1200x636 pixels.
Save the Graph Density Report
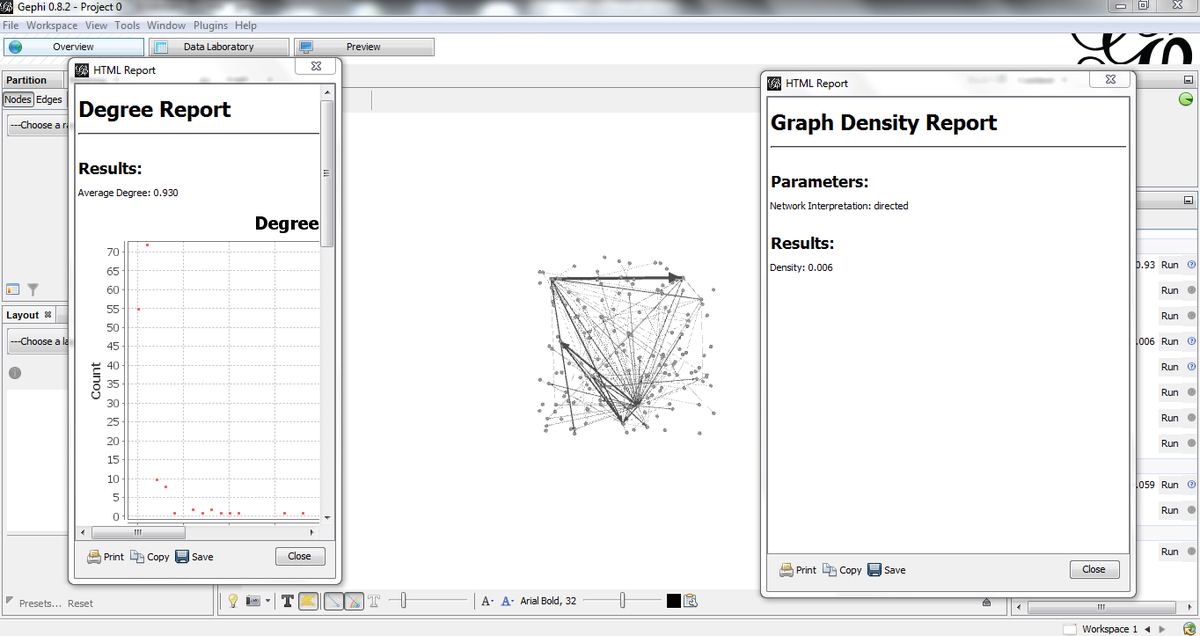click(x=886, y=570)
